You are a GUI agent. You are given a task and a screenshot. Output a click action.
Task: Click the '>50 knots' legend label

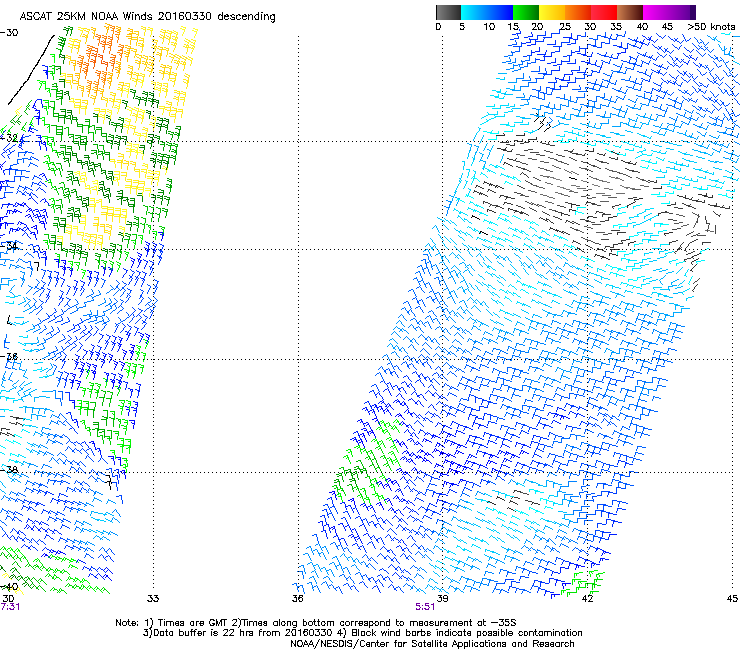711,27
